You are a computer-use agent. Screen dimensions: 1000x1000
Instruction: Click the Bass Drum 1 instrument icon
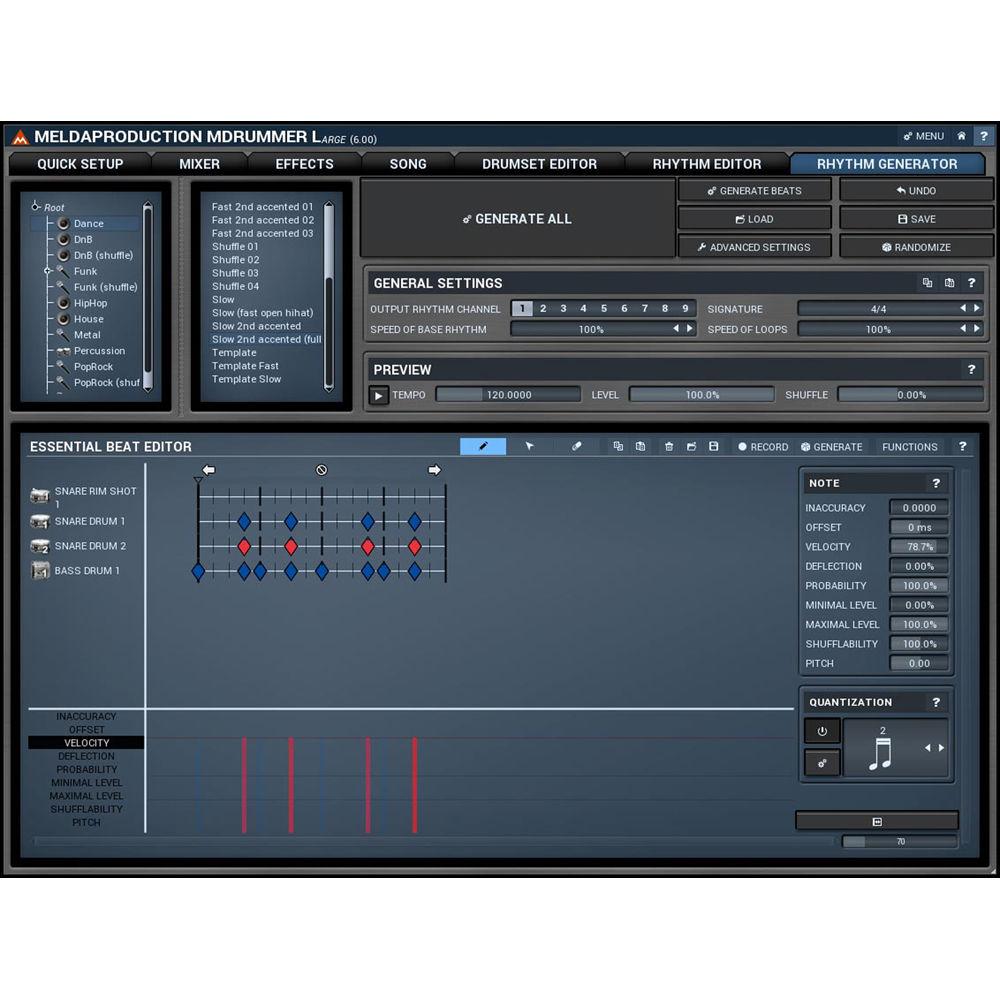(x=40, y=570)
